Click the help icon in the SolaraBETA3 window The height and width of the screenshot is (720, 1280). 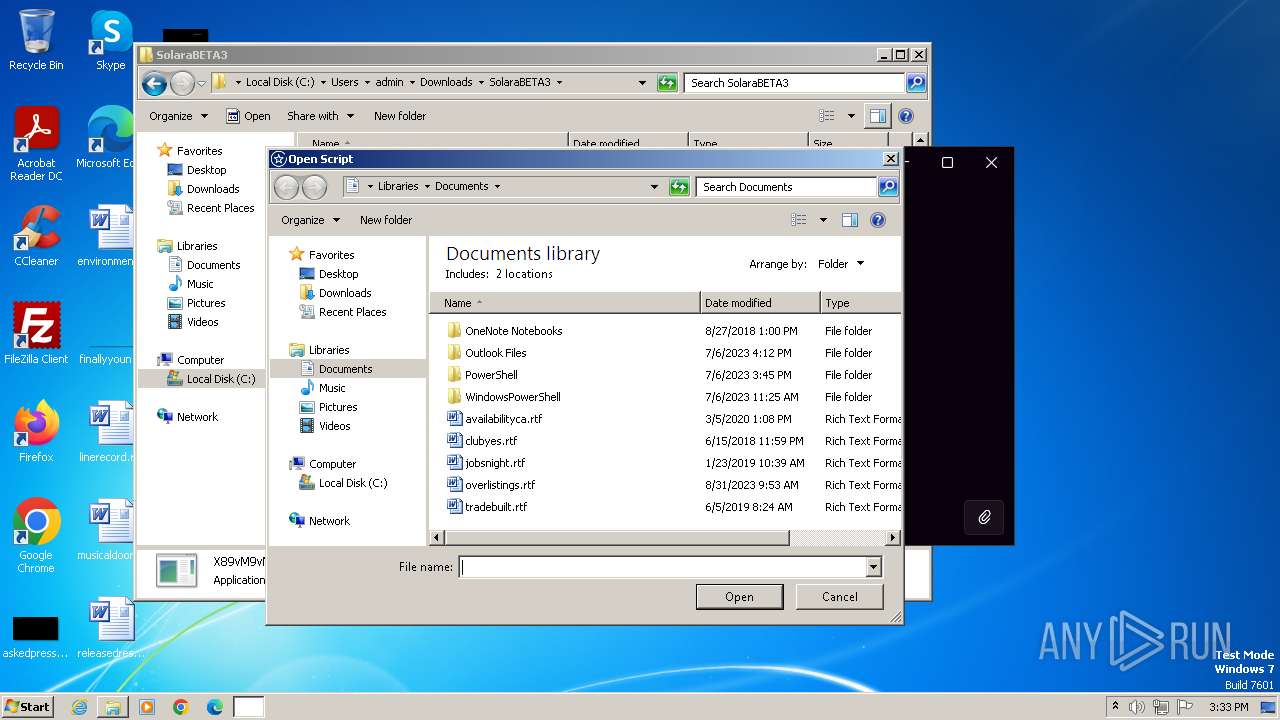(x=906, y=116)
